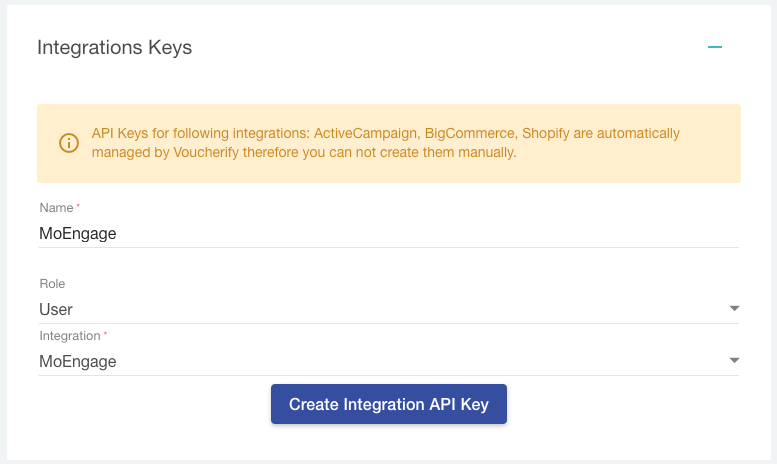The image size is (777, 464).
Task: Click the Integration dropdown arrow
Action: pos(733,361)
